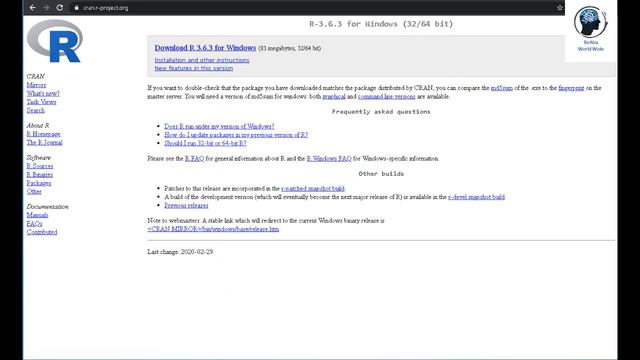Open 'Should I run 32-bit or 64-bit R?'
The height and width of the screenshot is (360, 640).
pyautogui.click(x=205, y=143)
